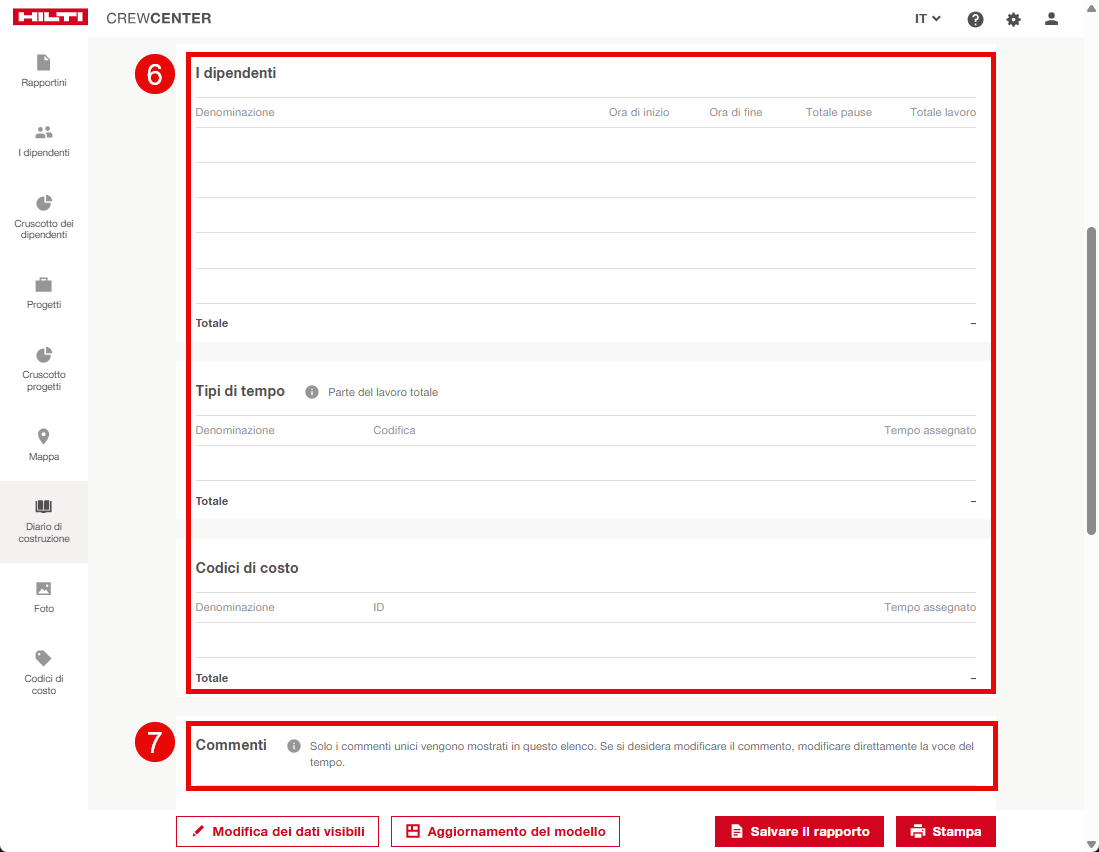Click the I dipendenti people icon
The width and height of the screenshot is (1099, 852).
point(43,133)
